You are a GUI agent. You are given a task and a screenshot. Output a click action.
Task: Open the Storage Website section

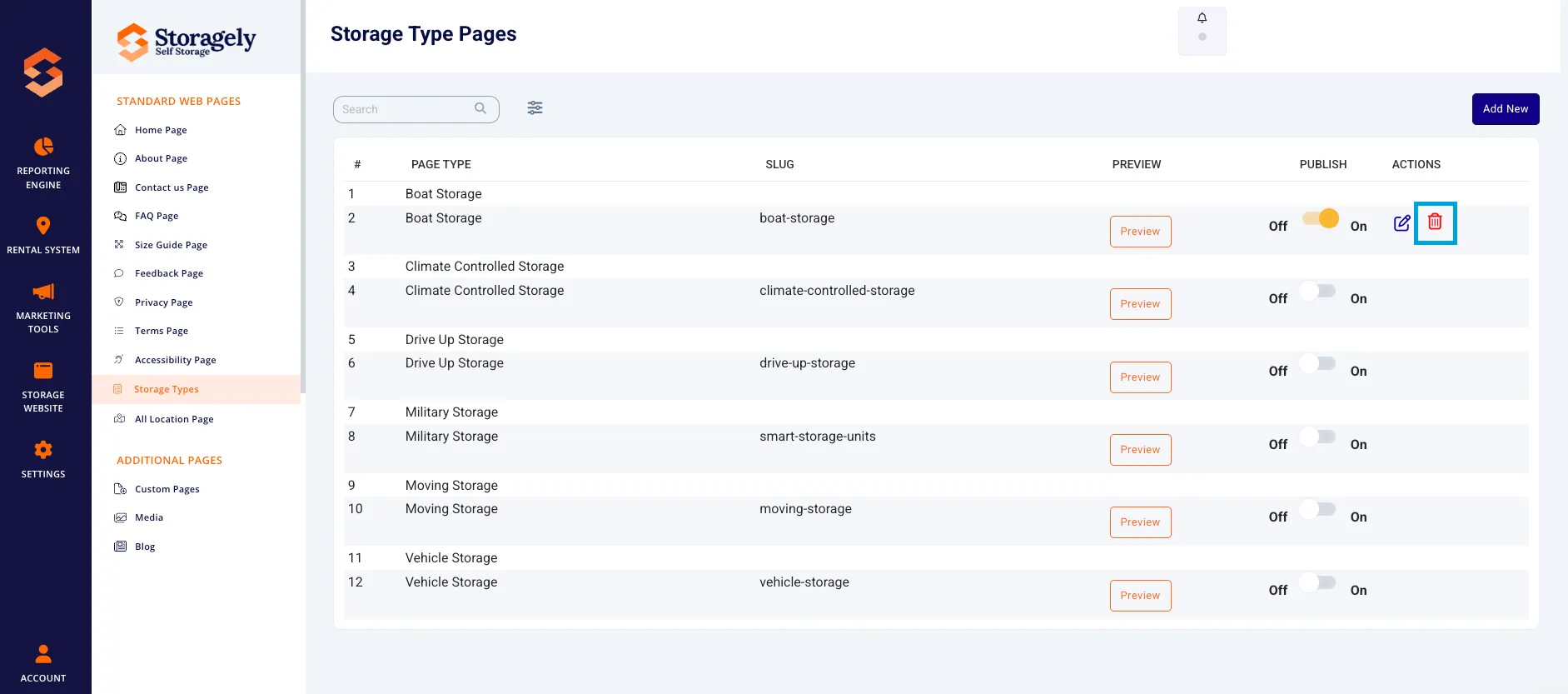pyautogui.click(x=43, y=387)
